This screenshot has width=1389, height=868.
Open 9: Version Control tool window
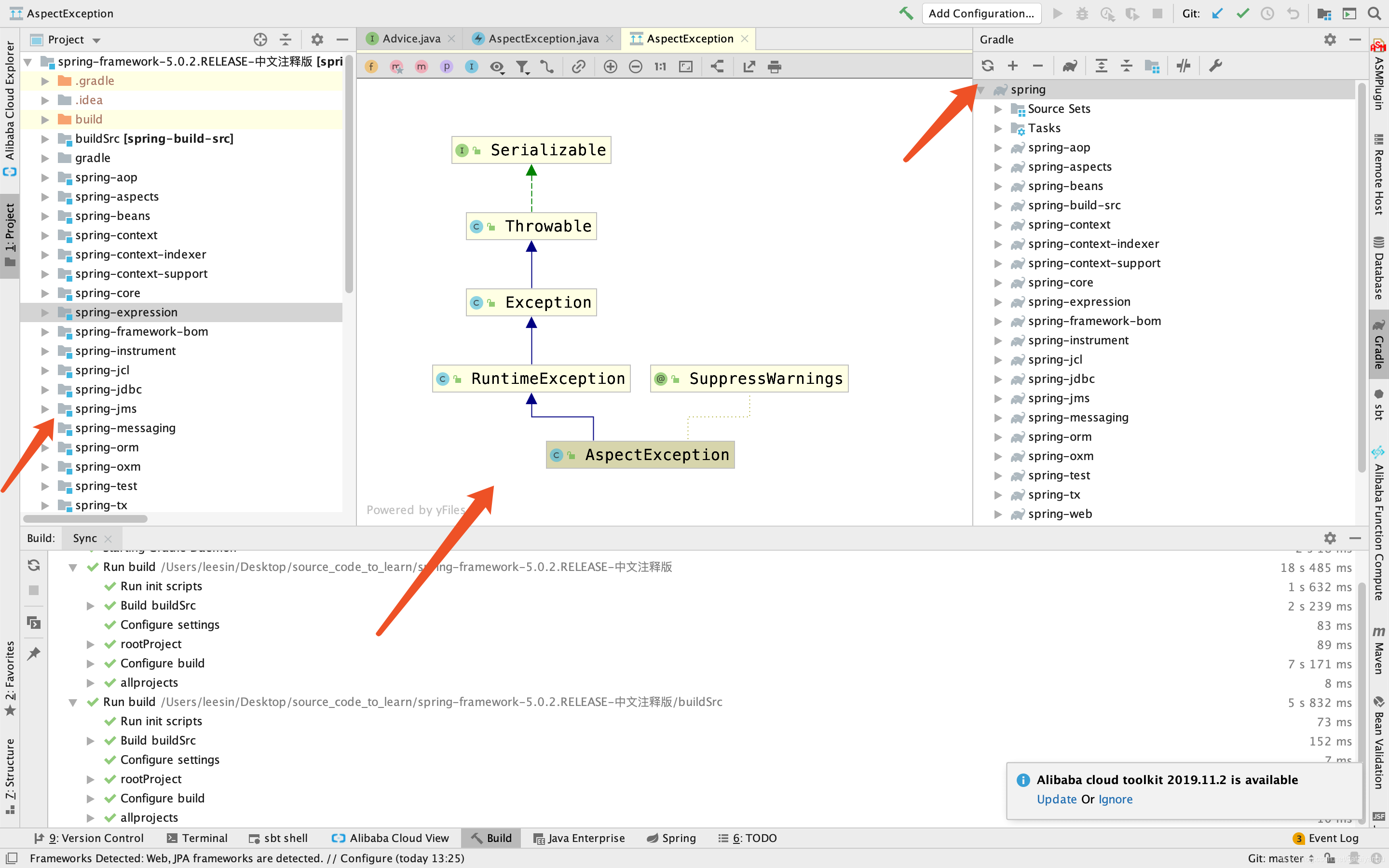pyautogui.click(x=89, y=838)
